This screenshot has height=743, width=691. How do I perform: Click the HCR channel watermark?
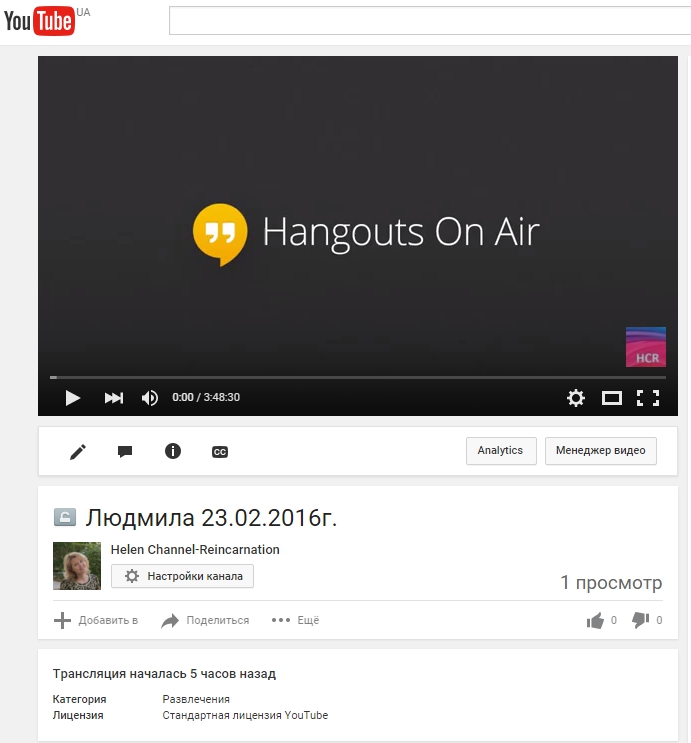coord(645,347)
